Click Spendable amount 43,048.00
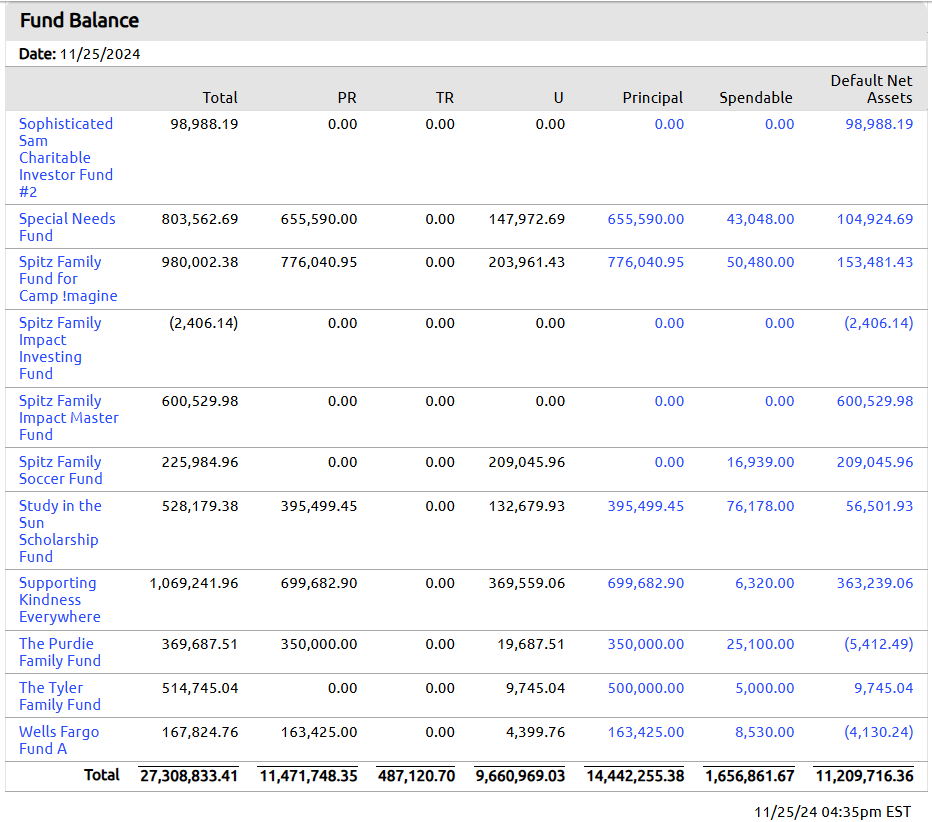Screen dimensions: 932x822 760,219
